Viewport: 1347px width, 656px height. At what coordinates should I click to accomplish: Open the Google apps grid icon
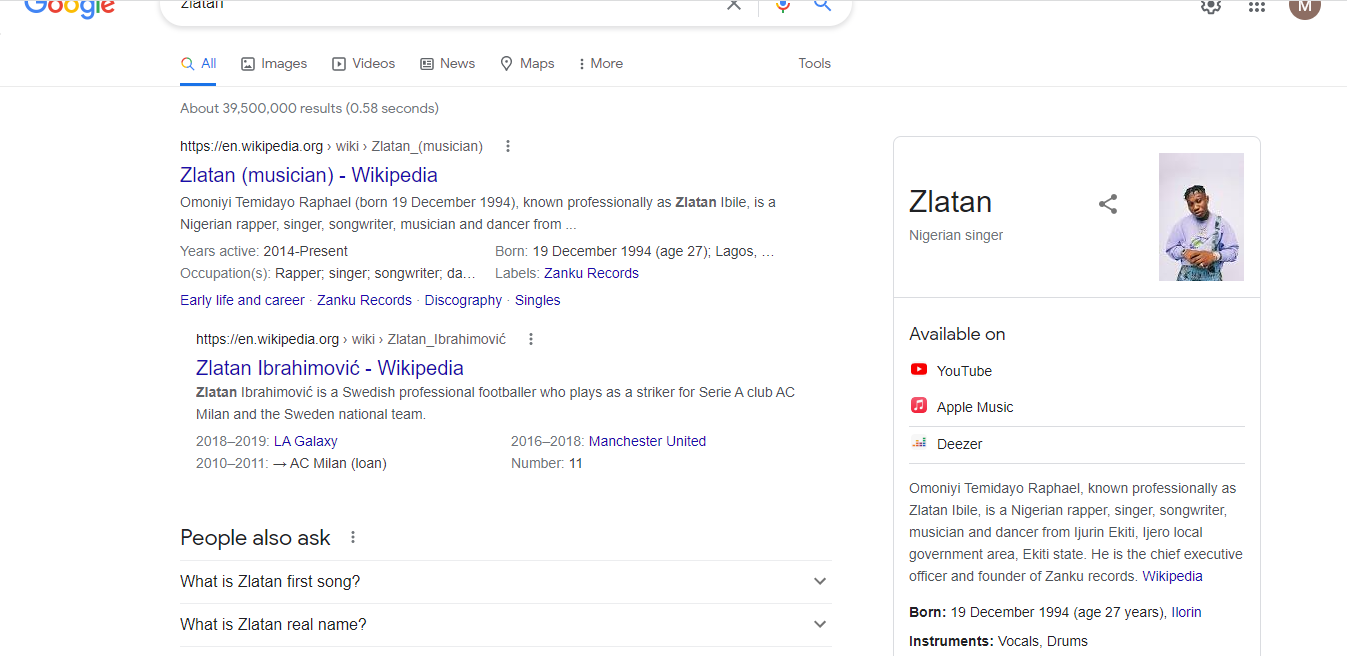pyautogui.click(x=1257, y=7)
